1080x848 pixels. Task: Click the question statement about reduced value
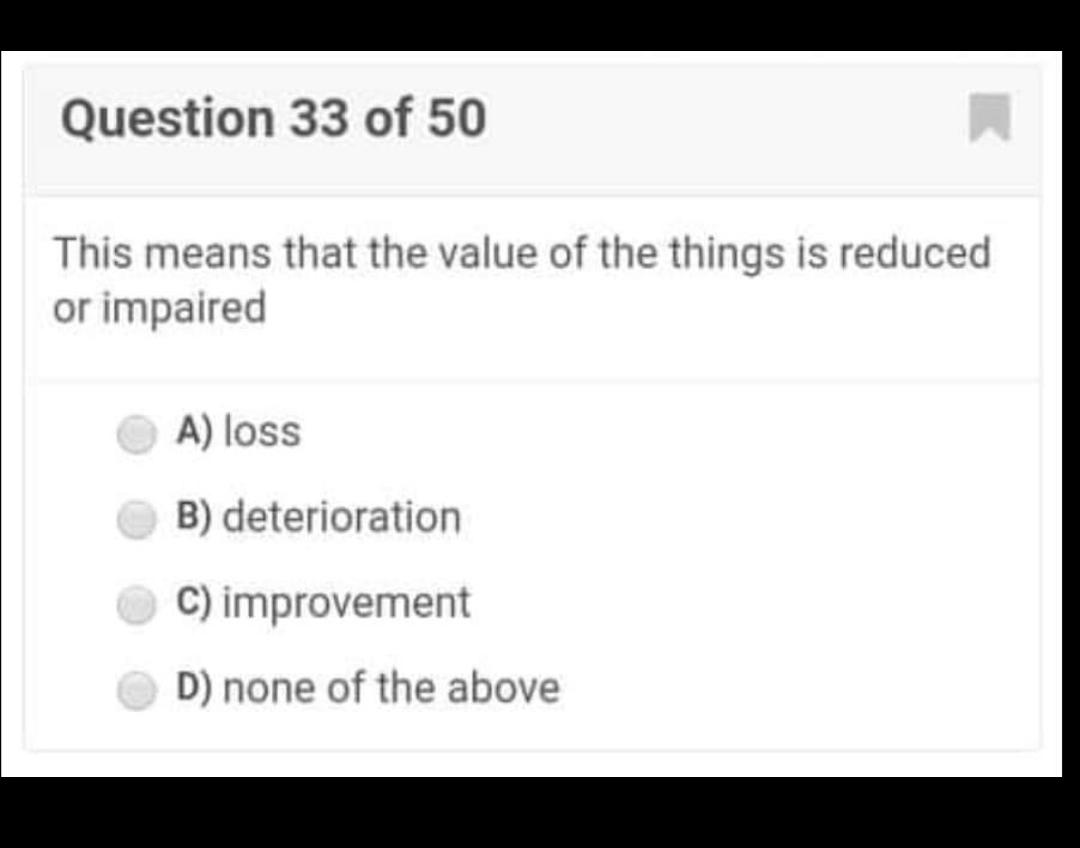tap(520, 278)
